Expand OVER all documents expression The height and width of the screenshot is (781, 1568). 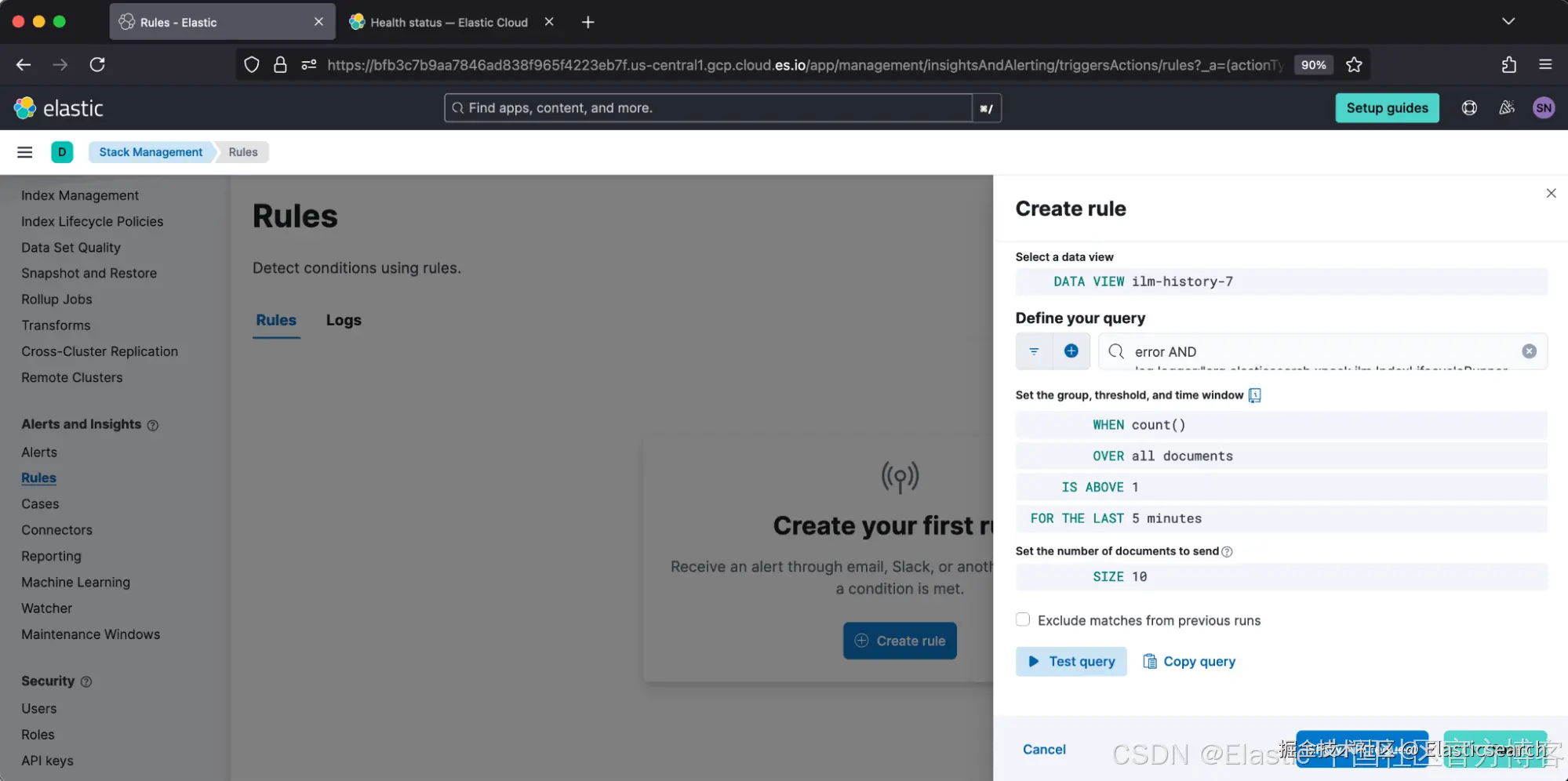(1282, 456)
